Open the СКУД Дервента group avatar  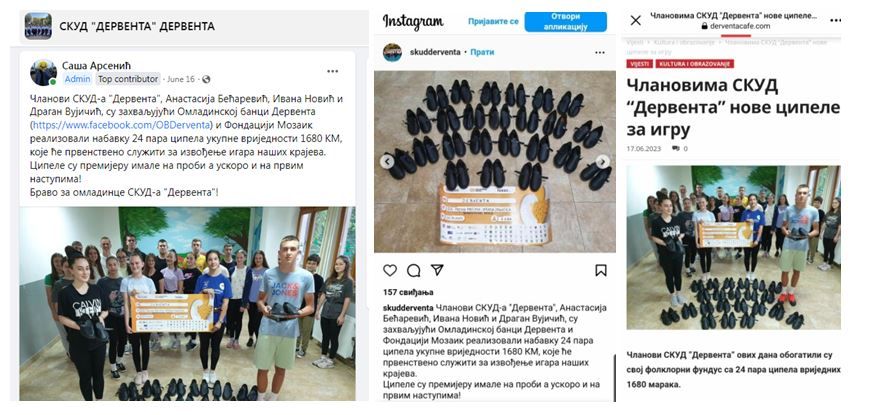tap(38, 26)
